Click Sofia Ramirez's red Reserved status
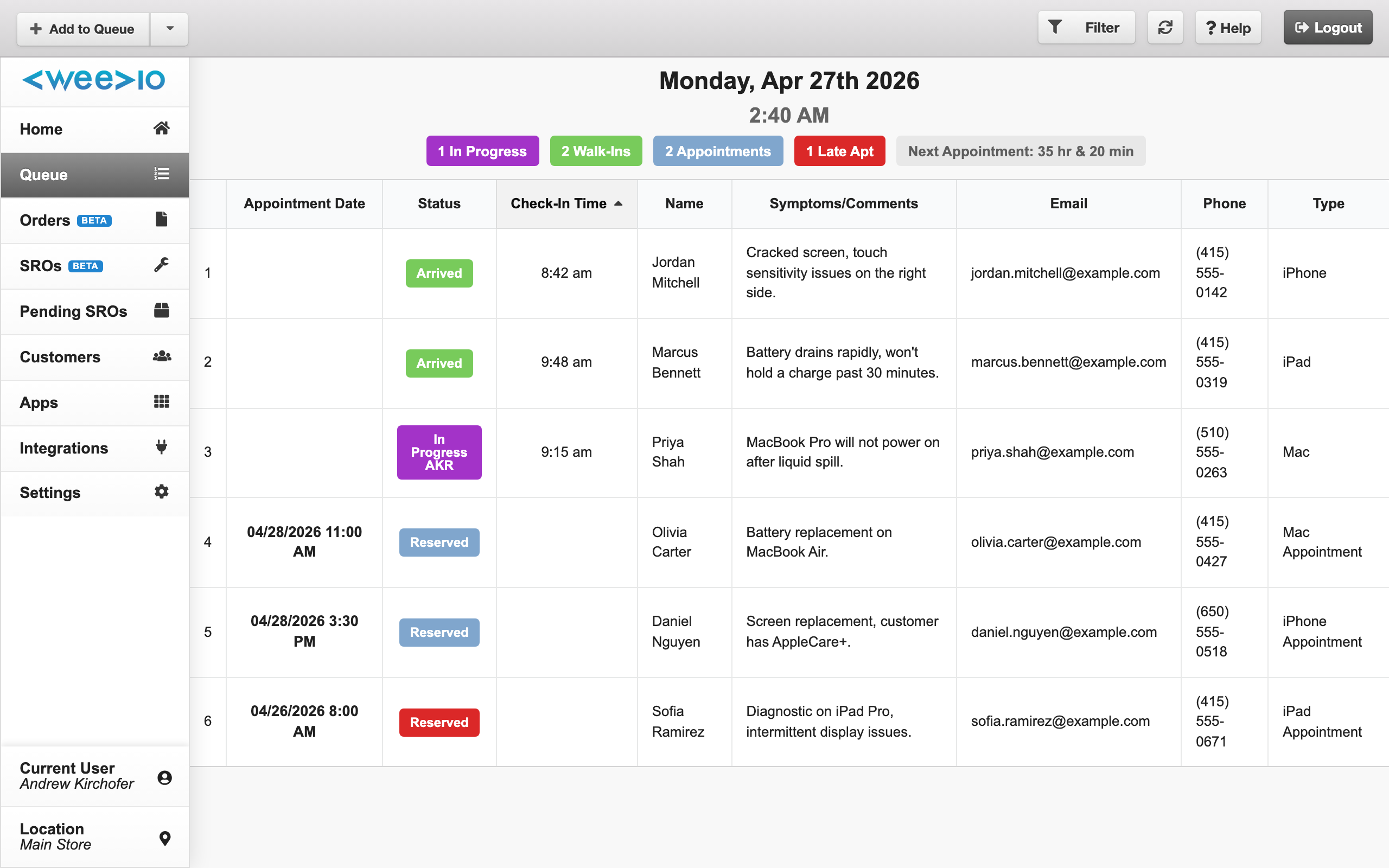This screenshot has height=868, width=1389. [x=439, y=723]
